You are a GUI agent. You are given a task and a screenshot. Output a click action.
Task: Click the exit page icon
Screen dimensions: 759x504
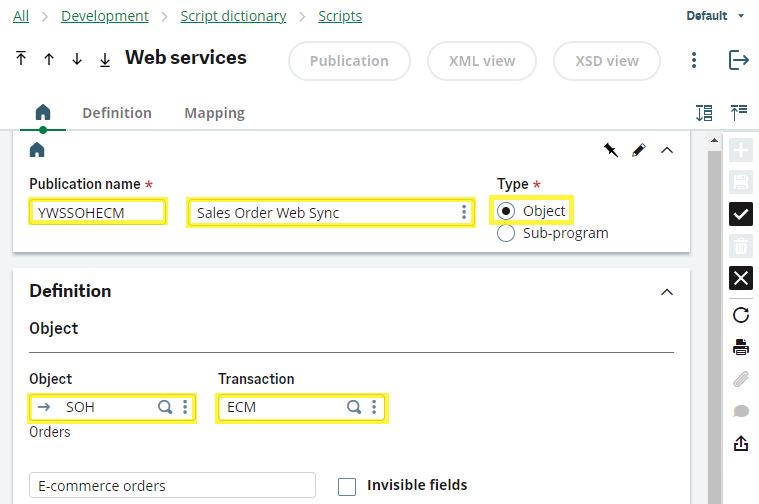point(739,60)
